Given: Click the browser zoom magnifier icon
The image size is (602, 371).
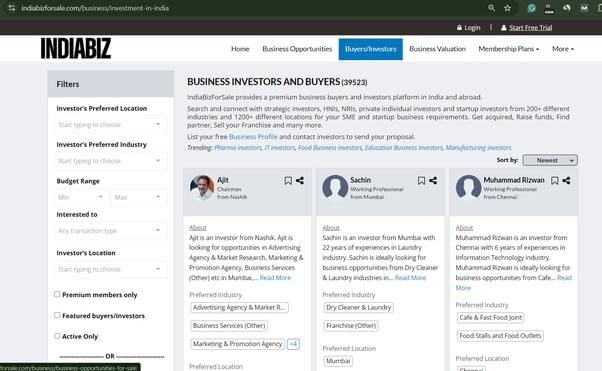Looking at the screenshot, I should 491,8.
